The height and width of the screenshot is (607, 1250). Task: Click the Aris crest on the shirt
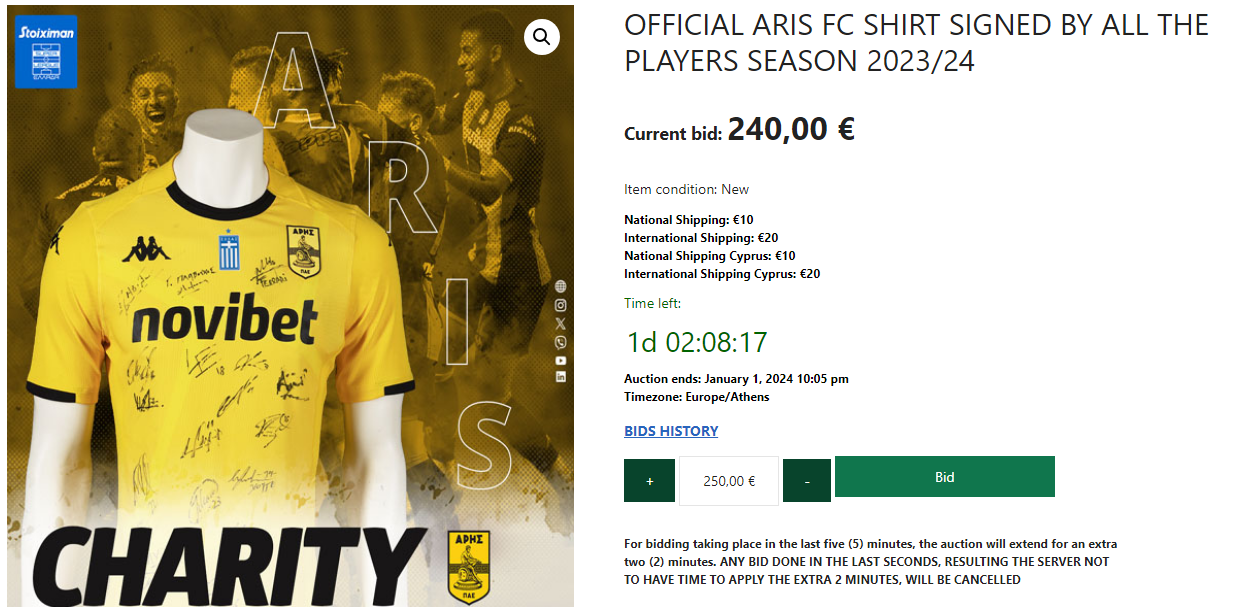tap(303, 250)
